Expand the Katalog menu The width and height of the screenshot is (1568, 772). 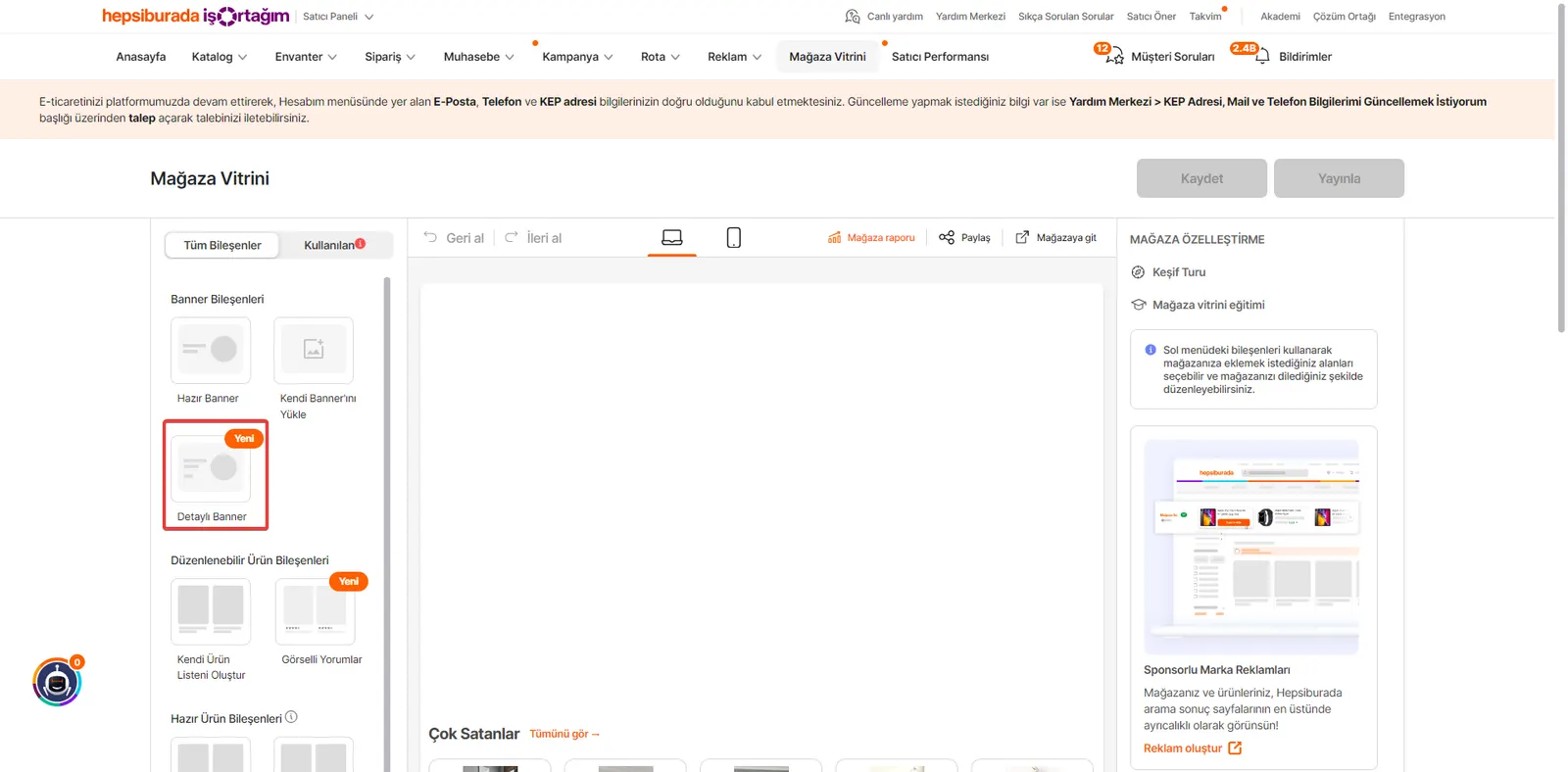[x=220, y=57]
